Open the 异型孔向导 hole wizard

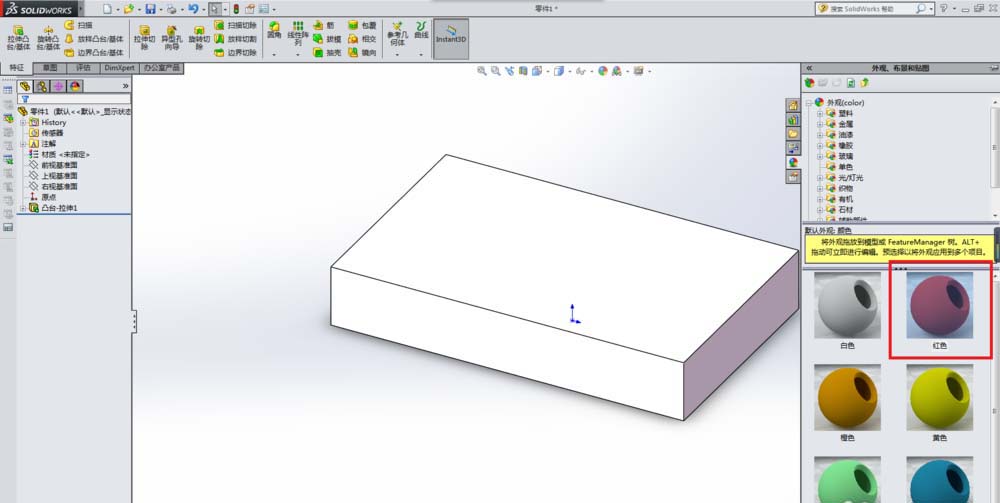point(172,38)
